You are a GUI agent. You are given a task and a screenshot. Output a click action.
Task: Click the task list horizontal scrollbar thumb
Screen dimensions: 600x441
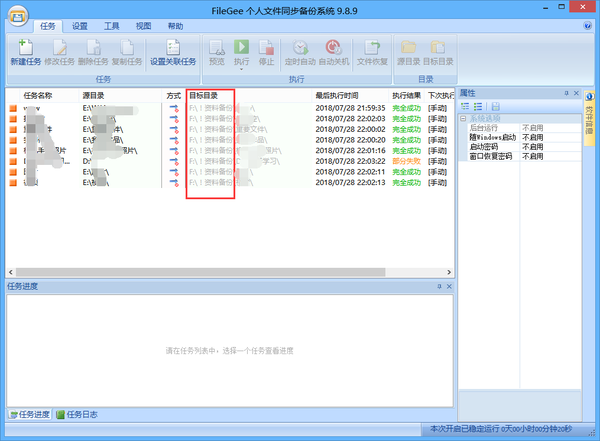point(200,272)
